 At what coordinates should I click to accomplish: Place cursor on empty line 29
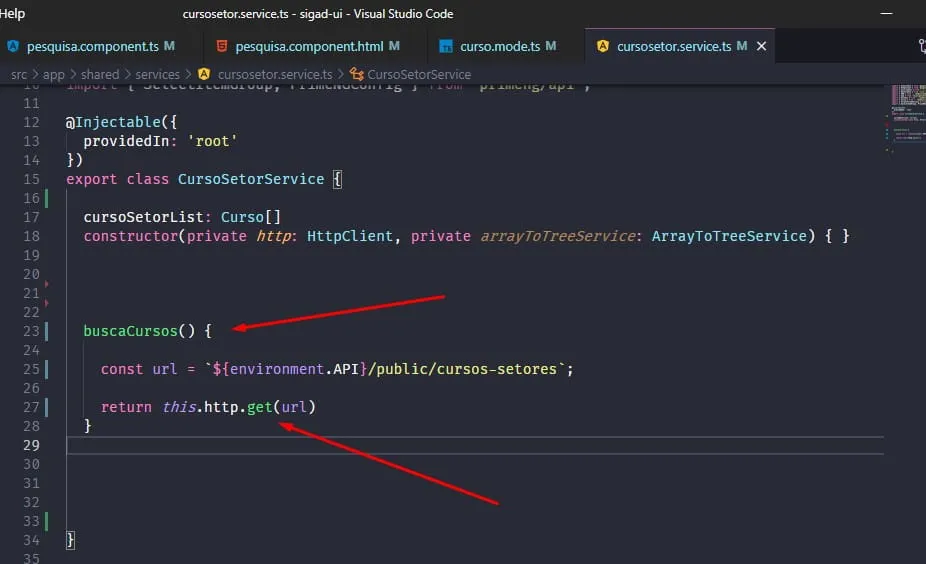pos(475,445)
